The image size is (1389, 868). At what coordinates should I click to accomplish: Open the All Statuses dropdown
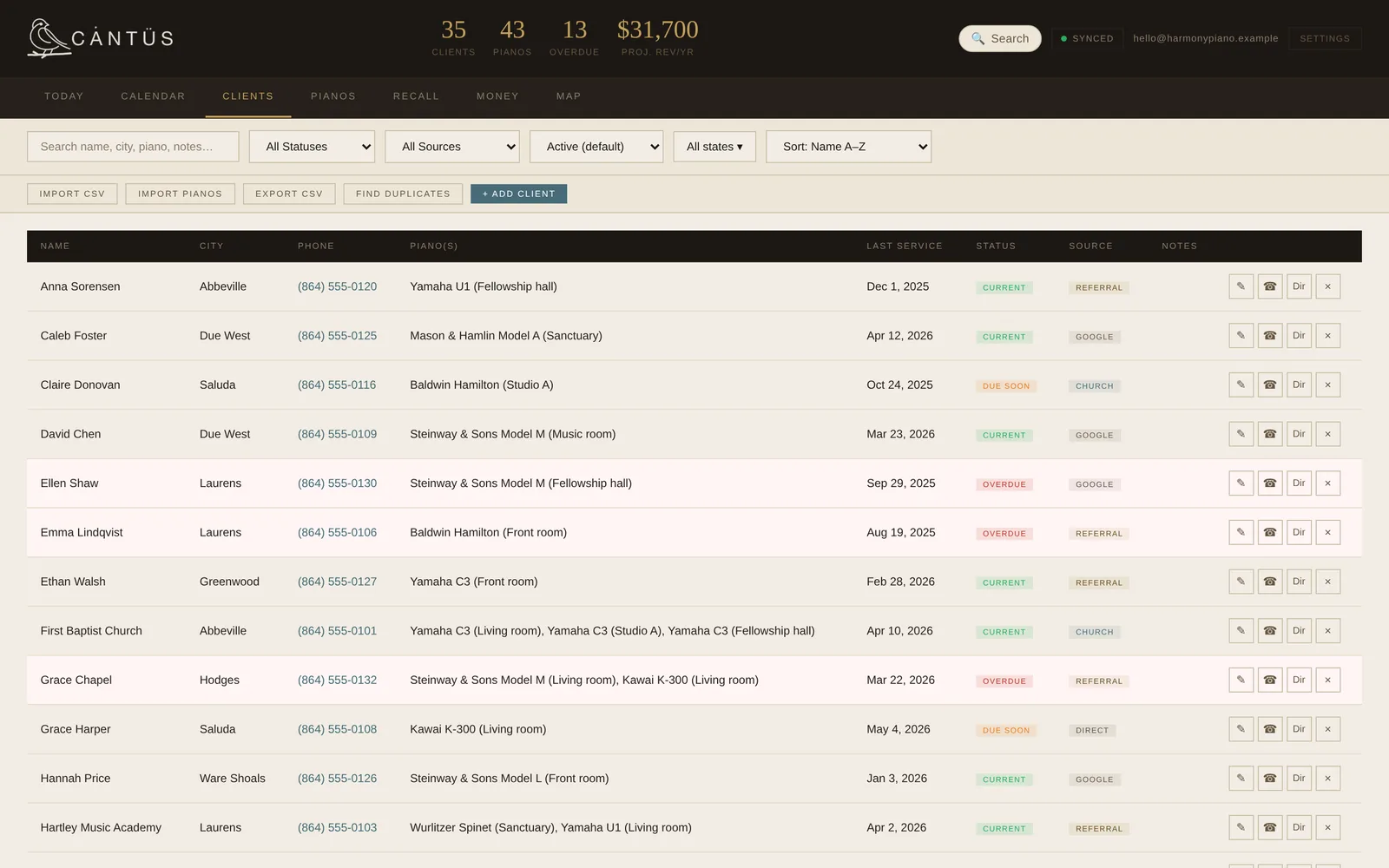click(x=312, y=147)
